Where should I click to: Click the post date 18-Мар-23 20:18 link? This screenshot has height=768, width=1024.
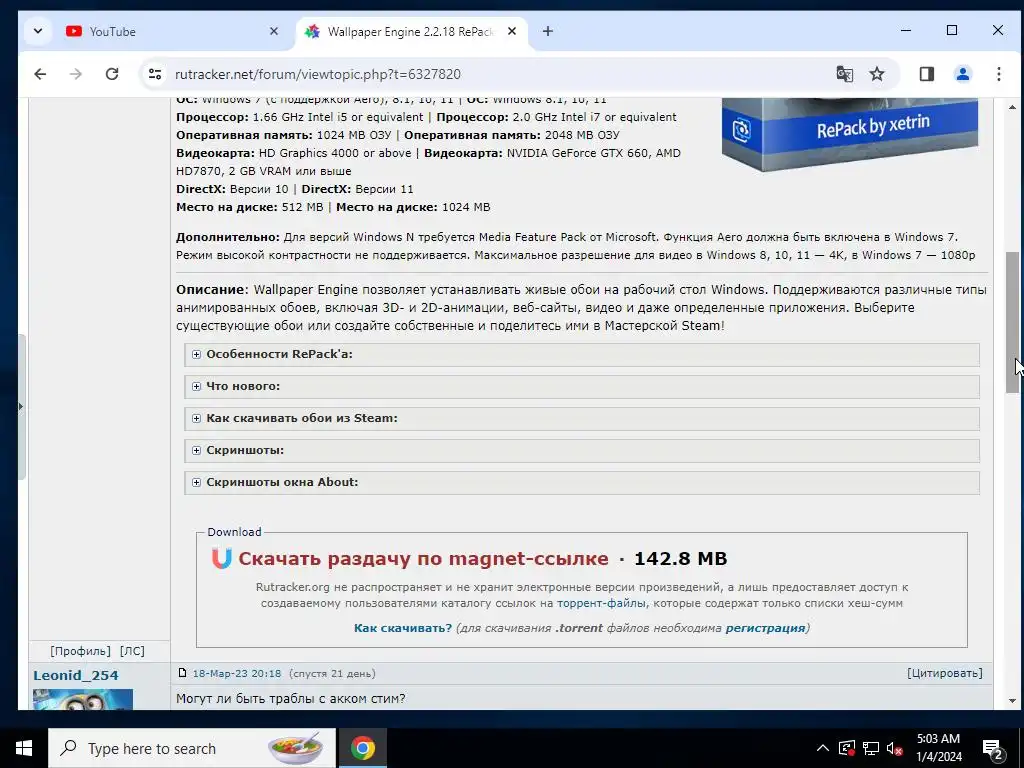click(236, 673)
